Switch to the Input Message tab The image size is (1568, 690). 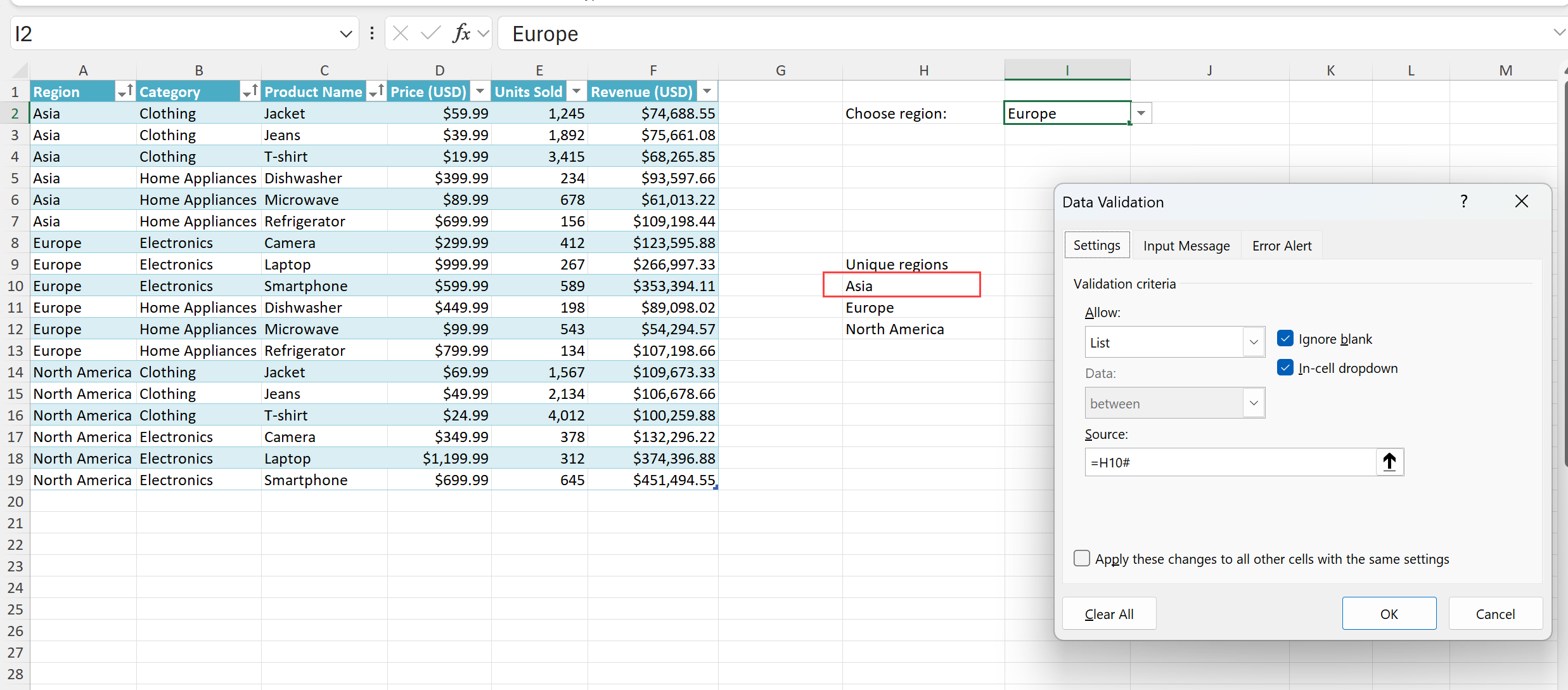click(1186, 246)
